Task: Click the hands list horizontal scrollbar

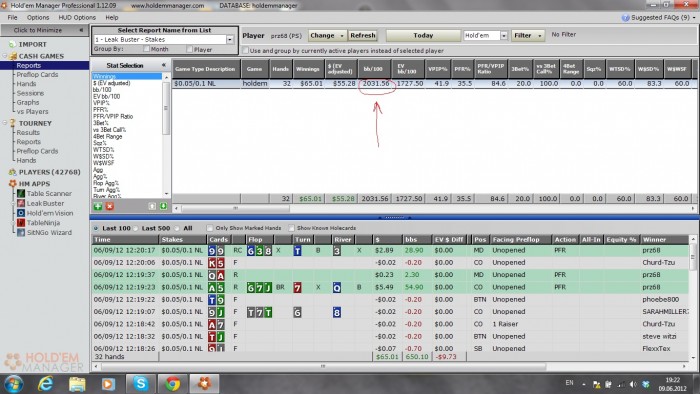Action: [323, 366]
